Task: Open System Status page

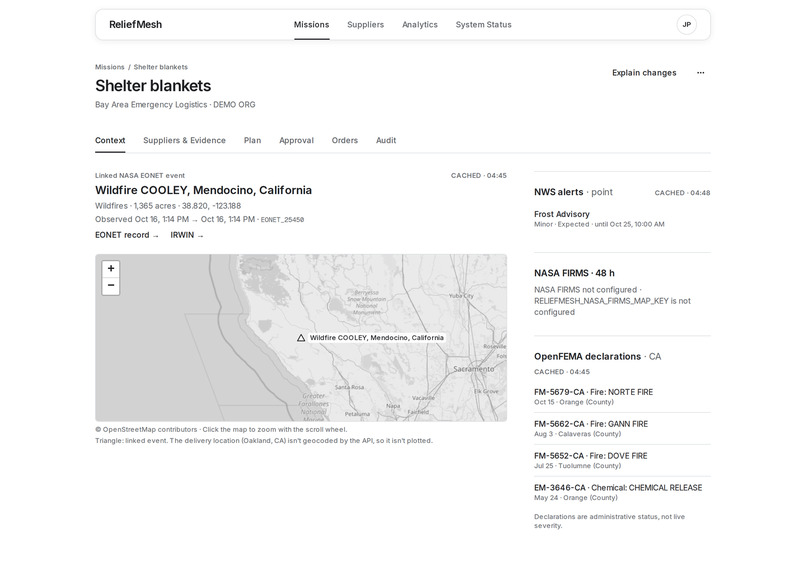Action: tap(483, 25)
